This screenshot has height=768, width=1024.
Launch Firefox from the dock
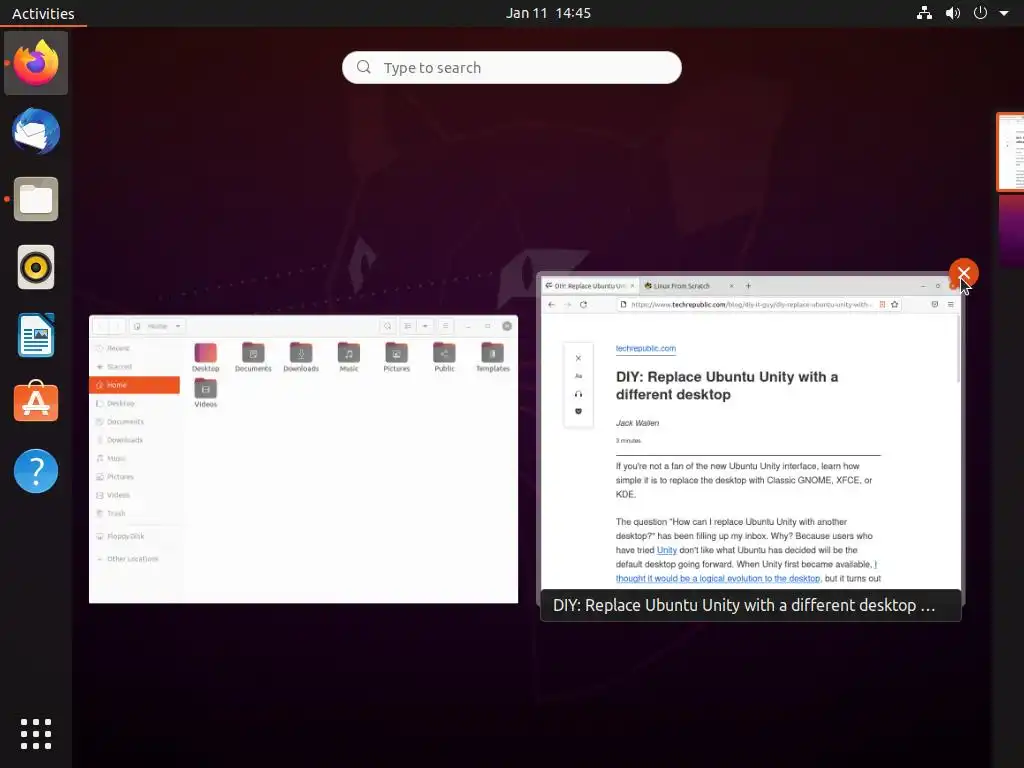click(x=36, y=63)
